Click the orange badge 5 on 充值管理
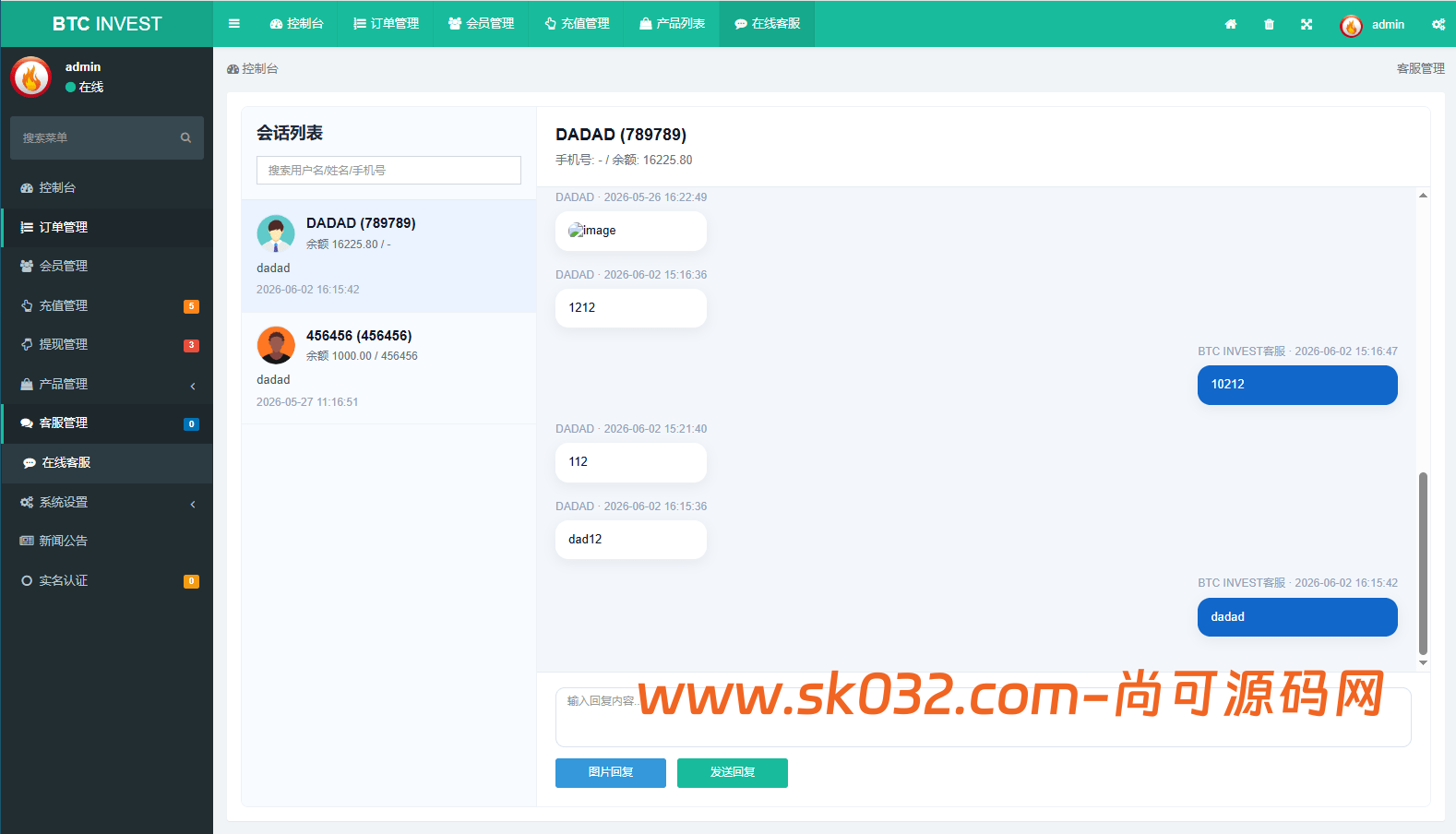This screenshot has width=1456, height=834. tap(191, 306)
